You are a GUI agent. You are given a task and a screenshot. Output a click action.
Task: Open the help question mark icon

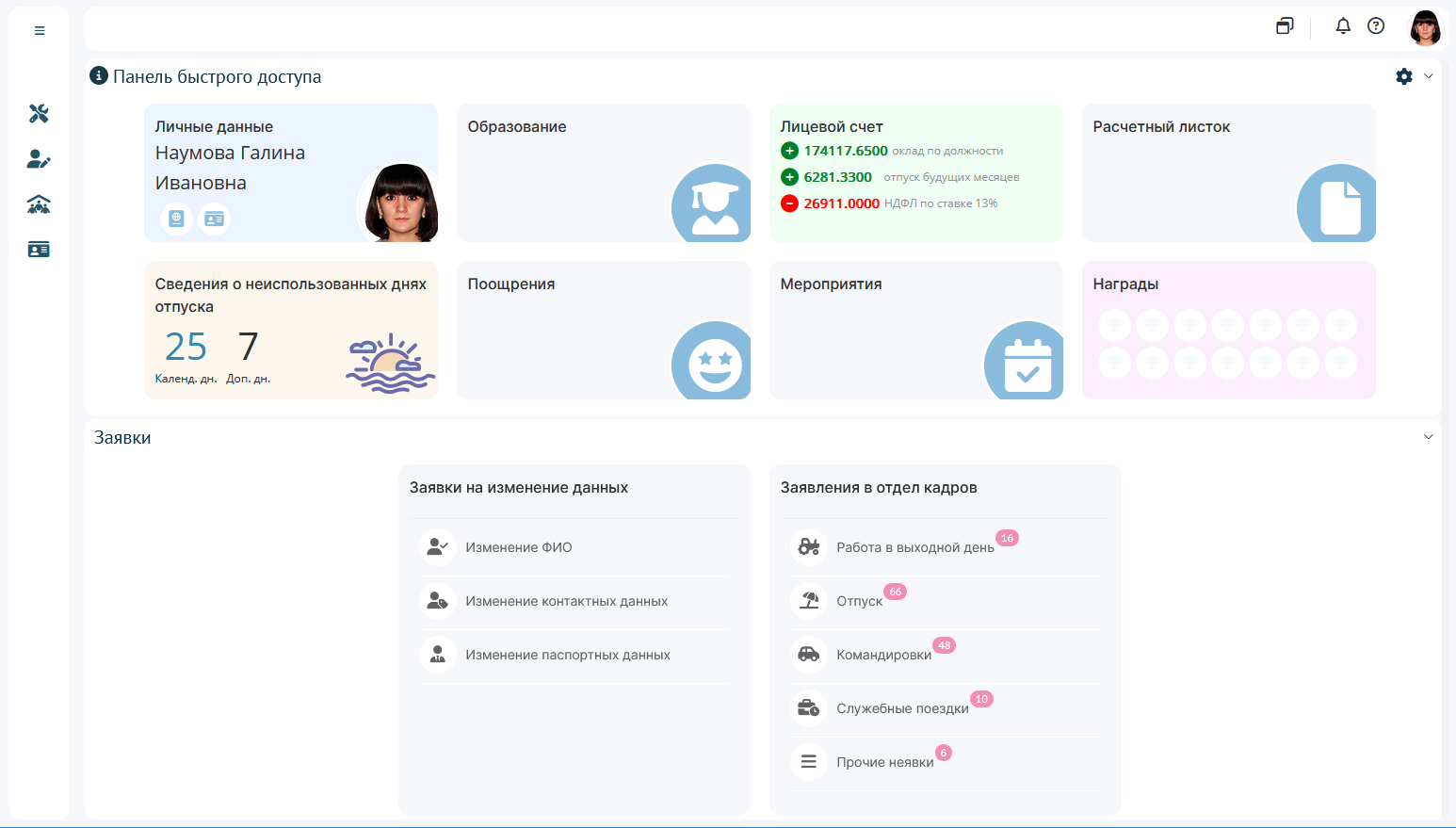[x=1376, y=26]
